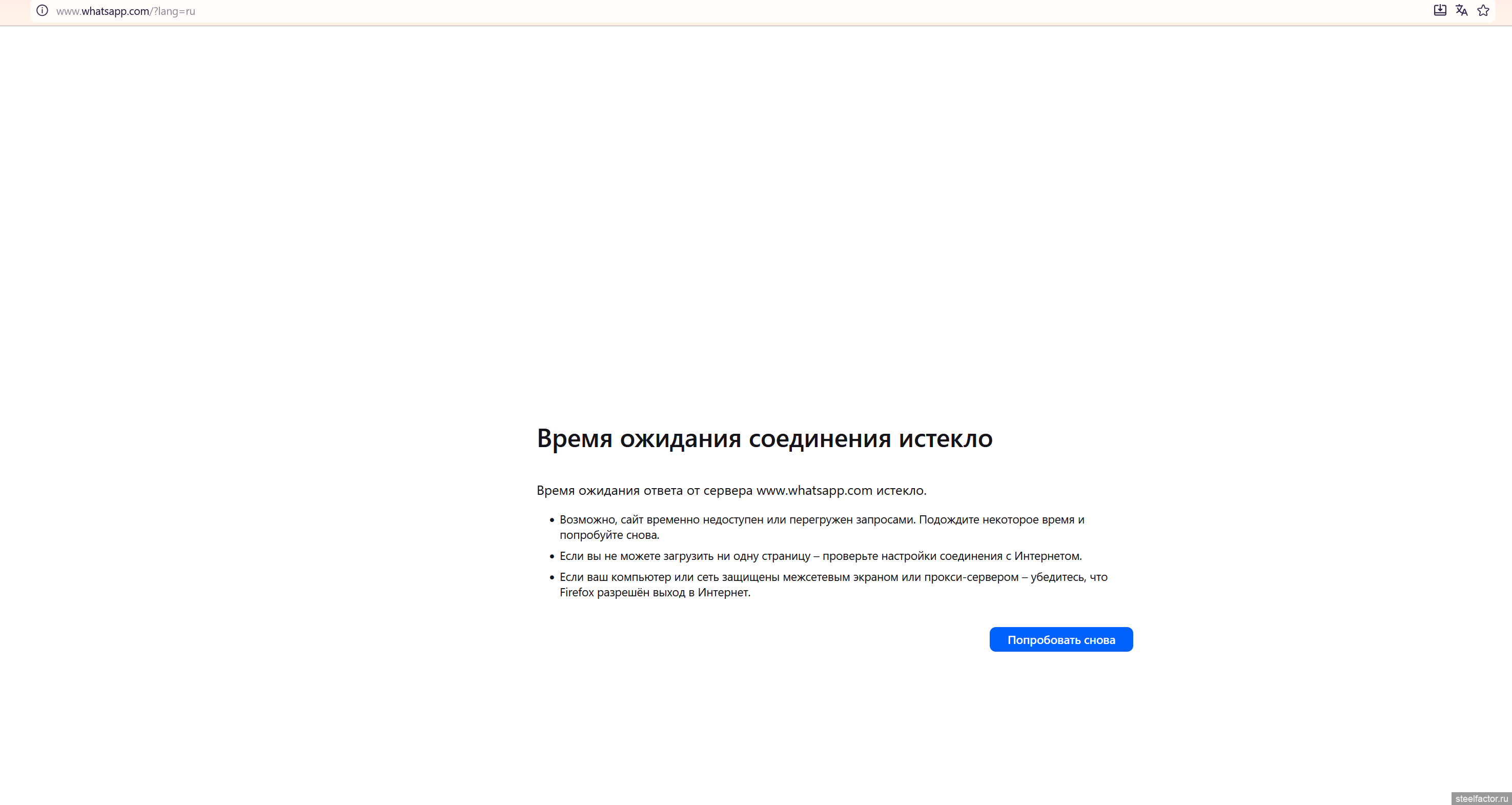Click the install app icon in the address bar
1512x805 pixels.
1440,11
